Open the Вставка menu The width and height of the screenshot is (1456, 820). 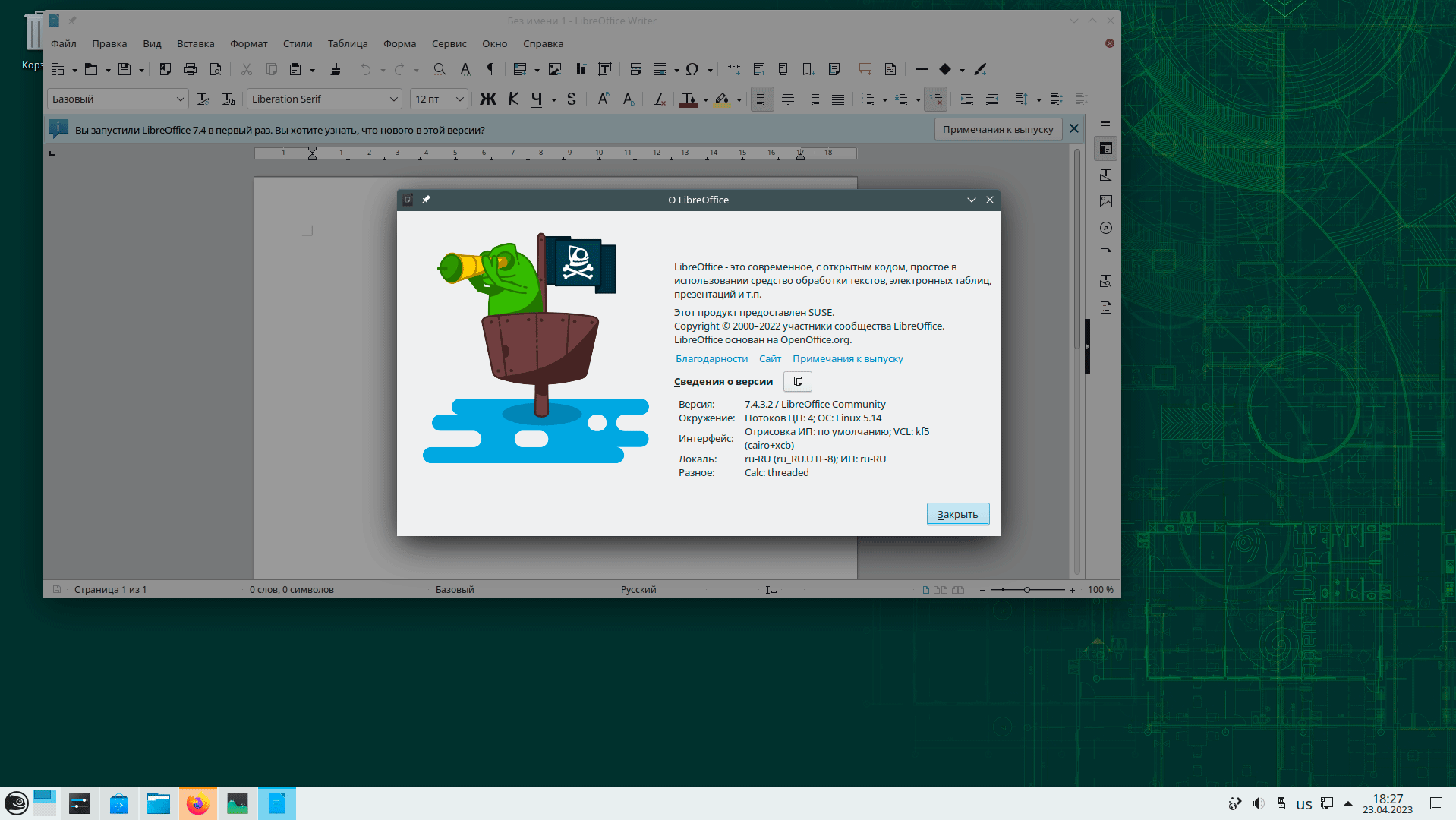point(195,43)
